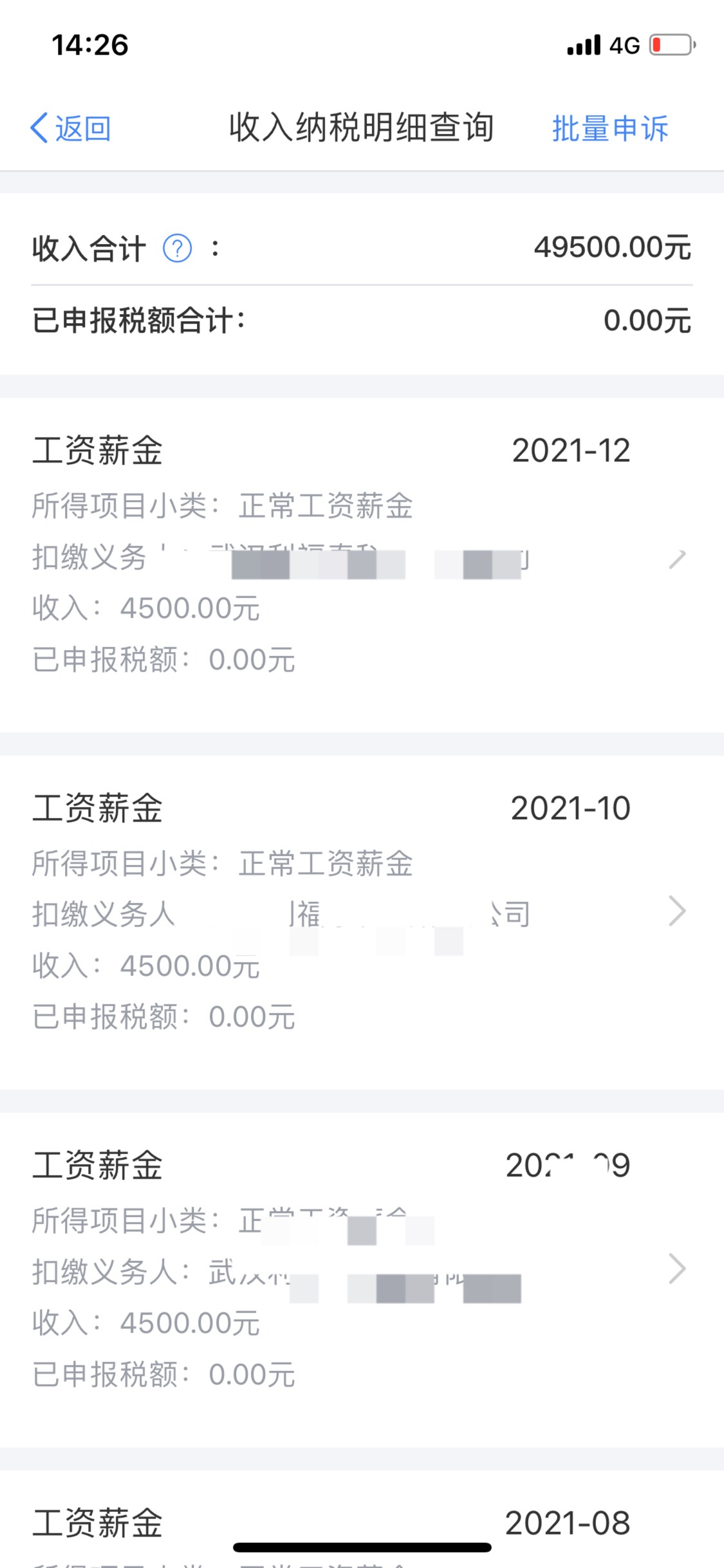Expand the 2021-10 salary record chevron
The image size is (724, 1568).
(x=678, y=911)
